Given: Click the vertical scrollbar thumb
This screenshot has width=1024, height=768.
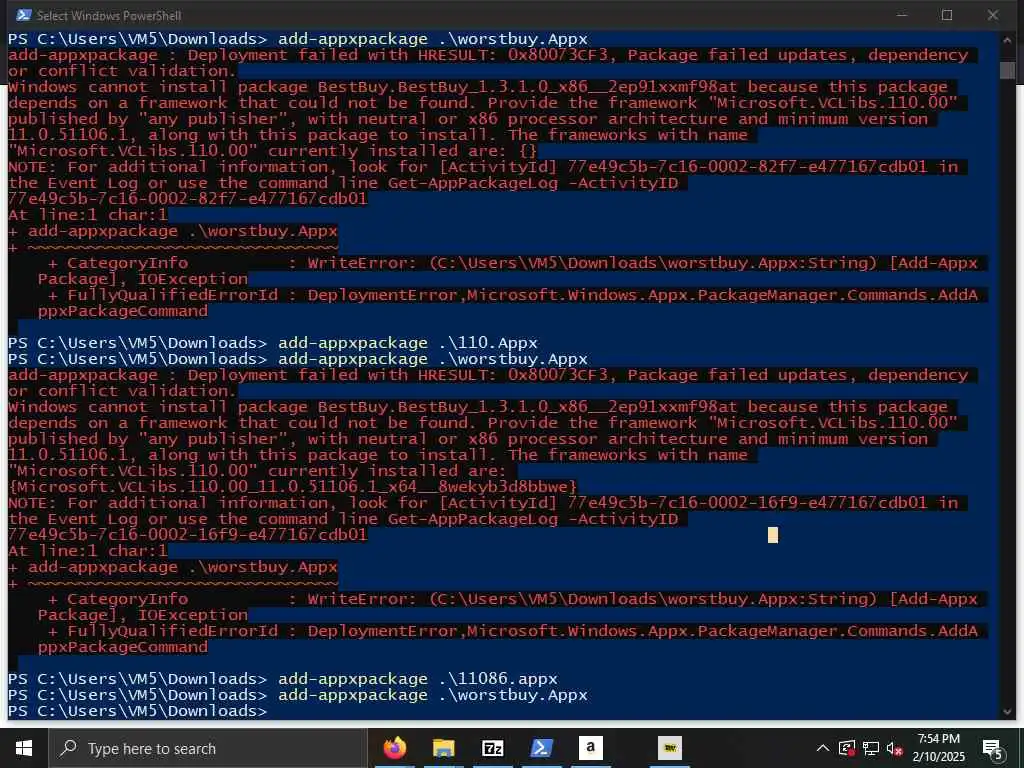Looking at the screenshot, I should tap(1007, 71).
